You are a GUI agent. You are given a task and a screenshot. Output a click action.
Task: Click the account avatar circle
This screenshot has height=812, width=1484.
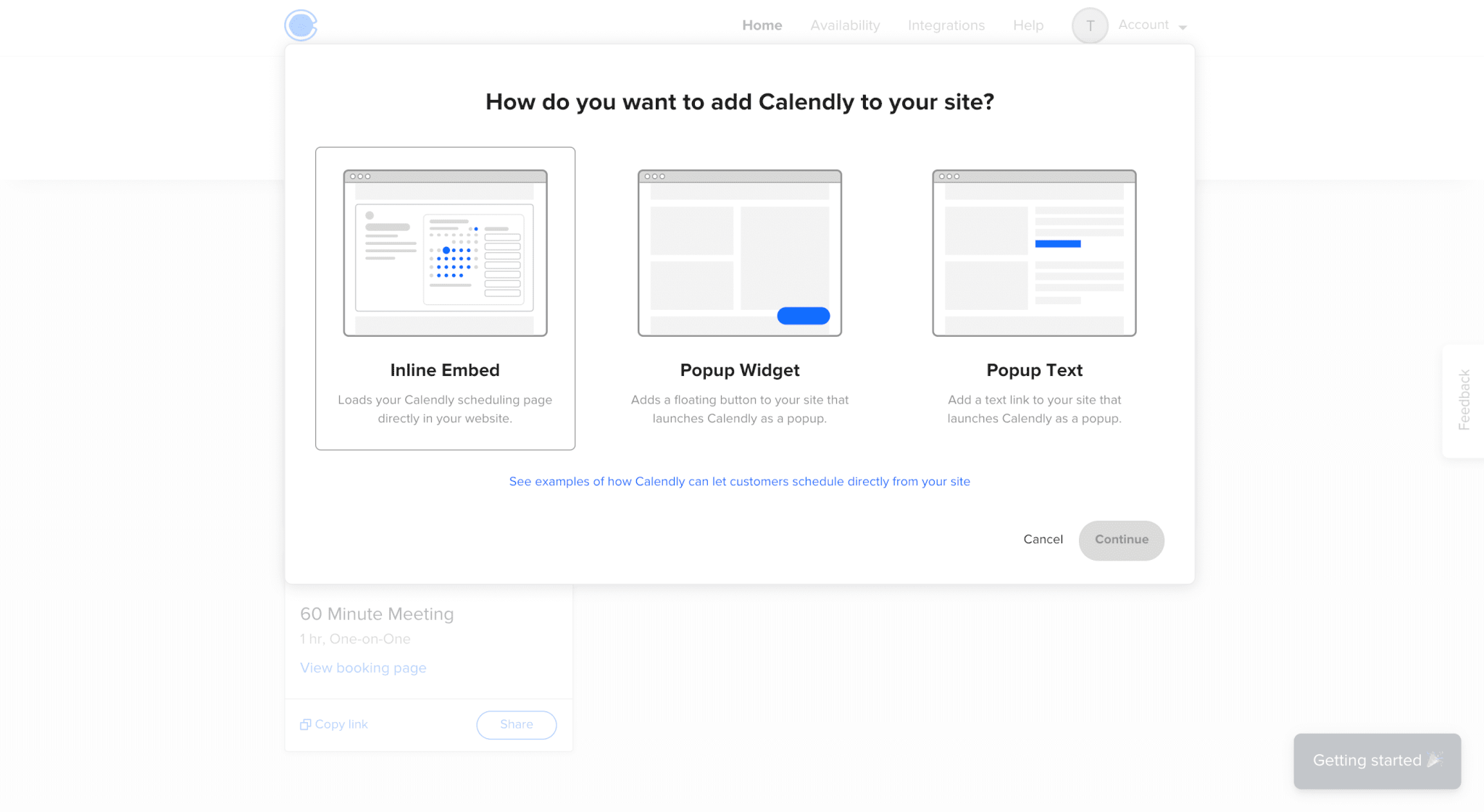[1089, 25]
